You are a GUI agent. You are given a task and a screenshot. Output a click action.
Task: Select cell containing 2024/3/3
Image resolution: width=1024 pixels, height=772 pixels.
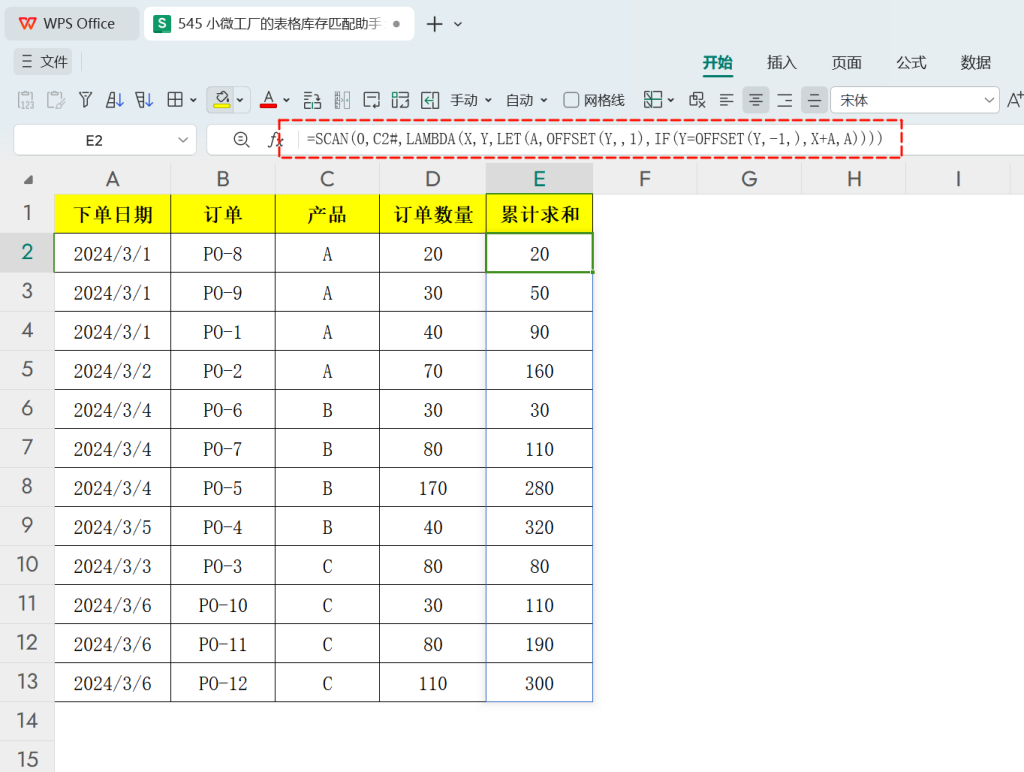point(112,566)
